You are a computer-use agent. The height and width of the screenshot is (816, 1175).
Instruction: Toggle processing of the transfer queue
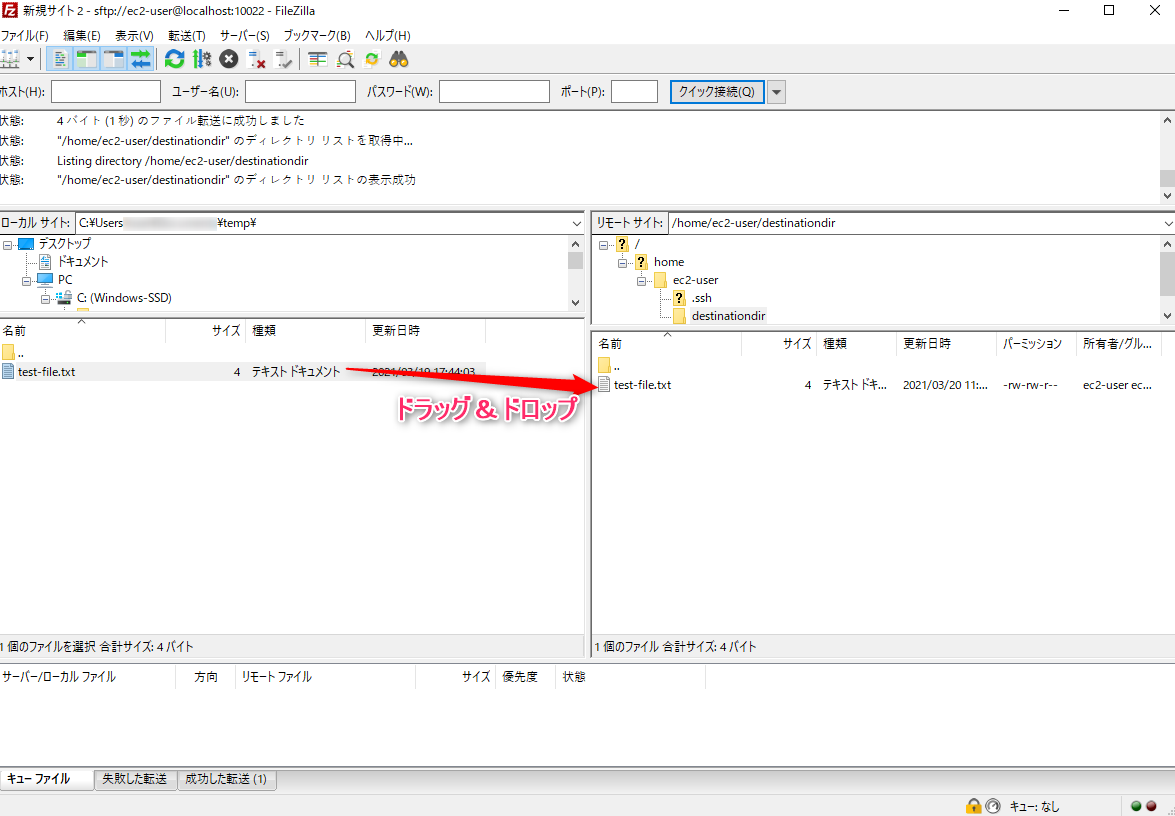(x=202, y=59)
